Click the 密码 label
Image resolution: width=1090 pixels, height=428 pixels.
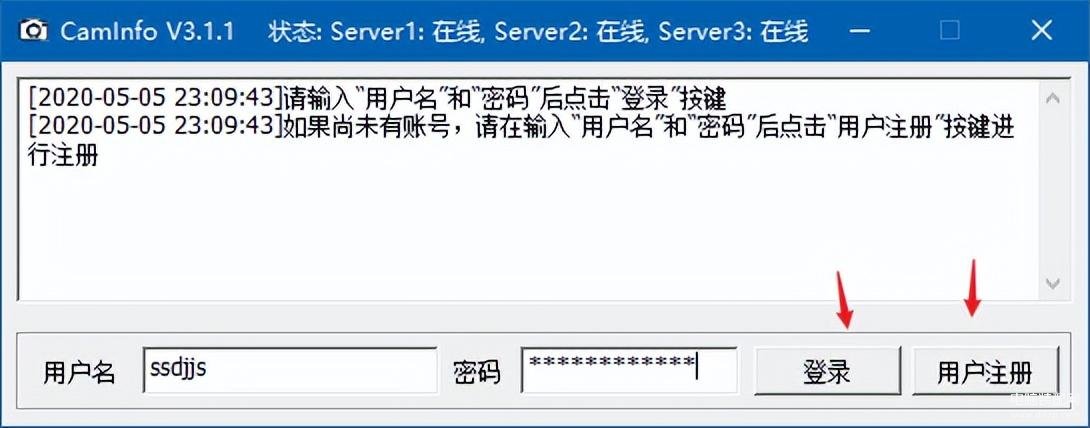(477, 372)
